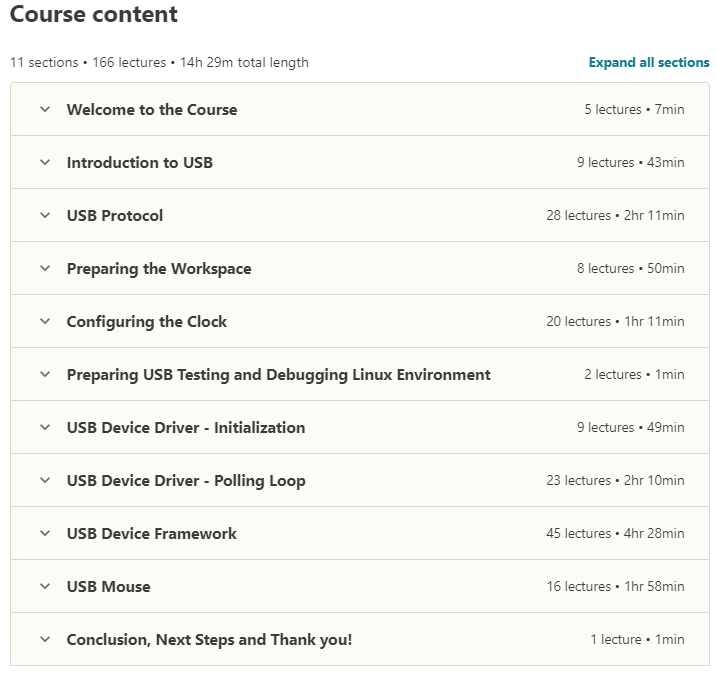Image resolution: width=718 pixels, height=673 pixels.
Task: Click the Introduction to USB title
Action: click(140, 162)
